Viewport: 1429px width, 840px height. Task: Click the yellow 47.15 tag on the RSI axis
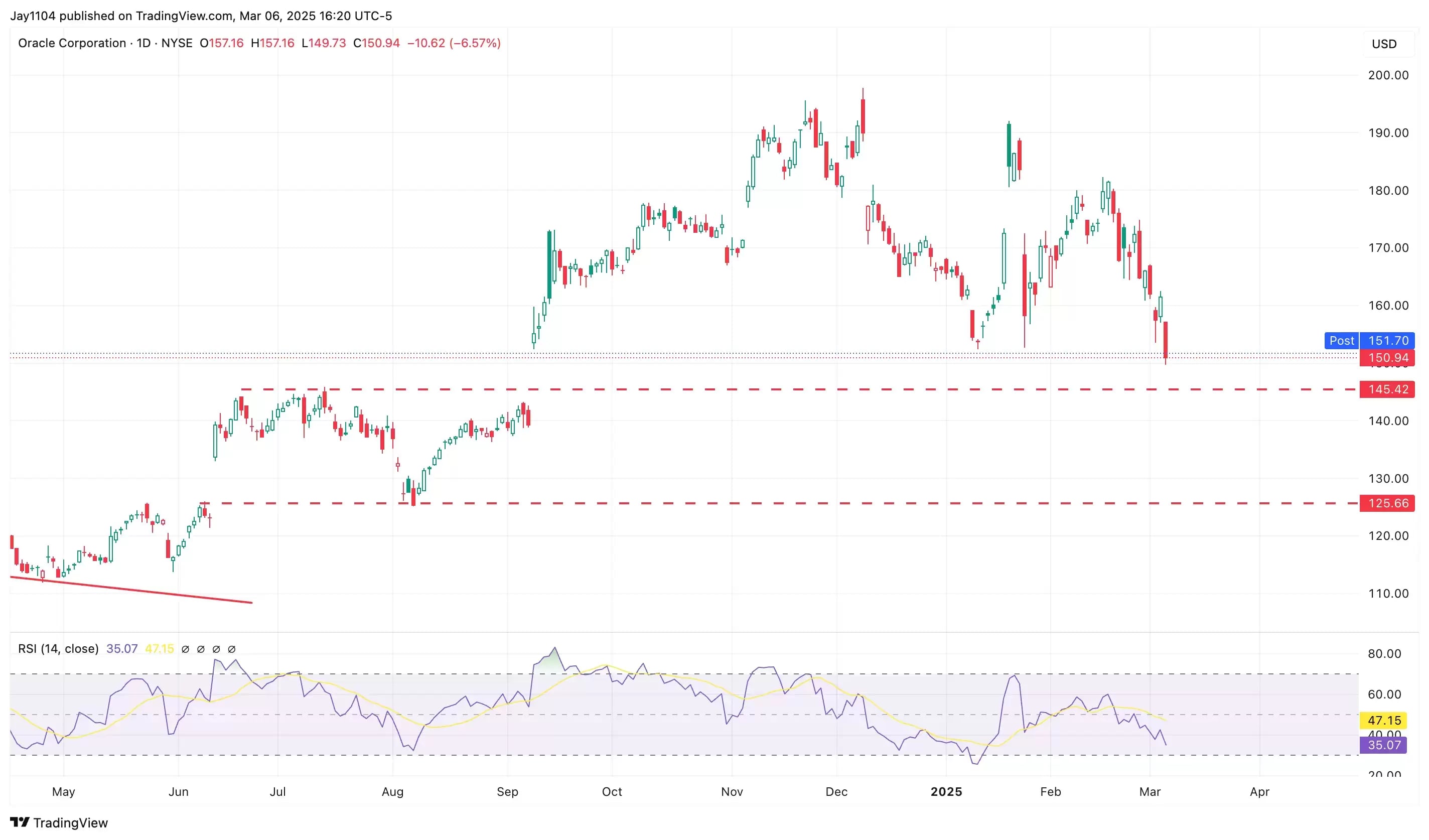pos(1384,721)
